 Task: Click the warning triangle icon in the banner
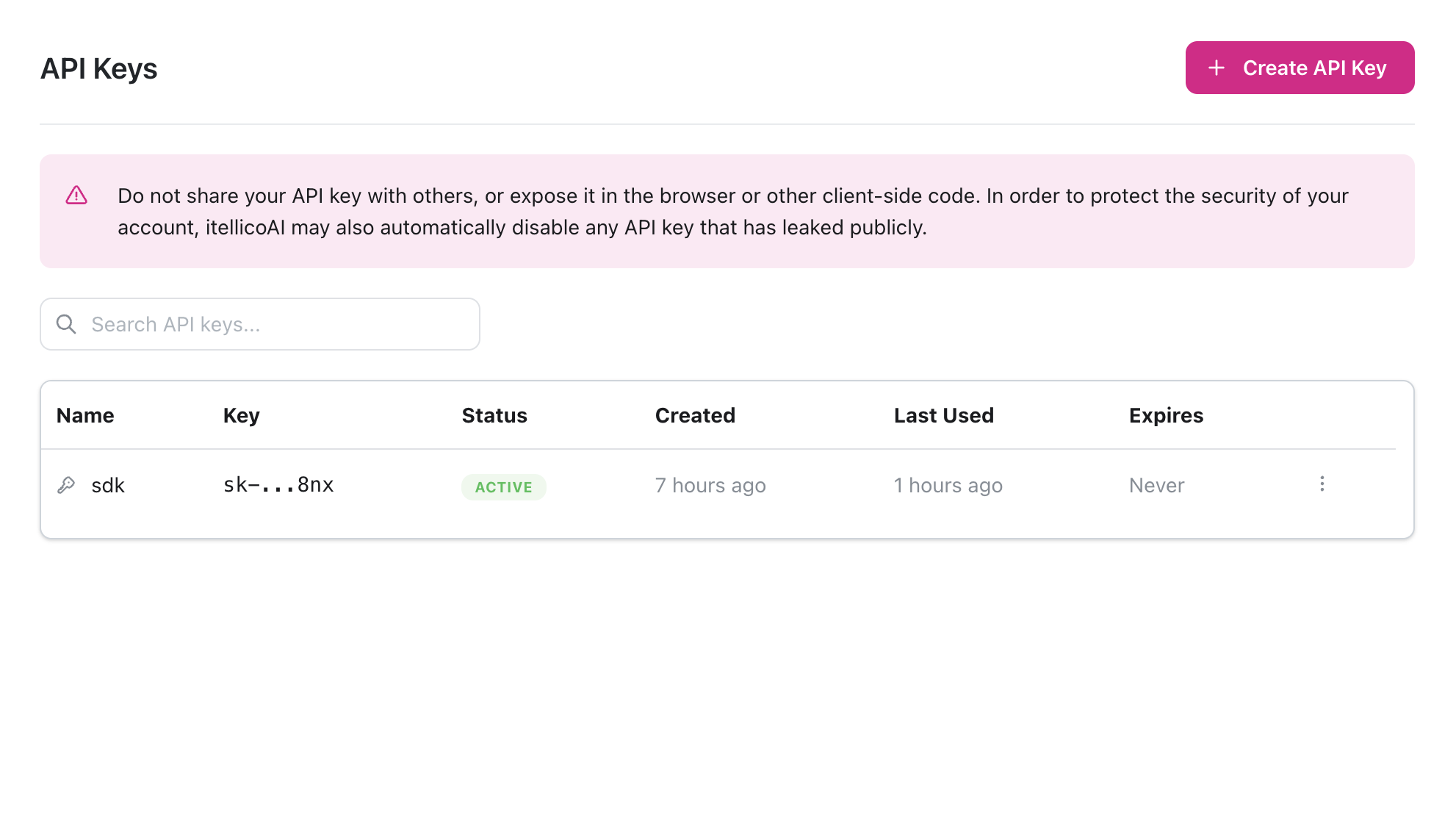[x=76, y=195]
